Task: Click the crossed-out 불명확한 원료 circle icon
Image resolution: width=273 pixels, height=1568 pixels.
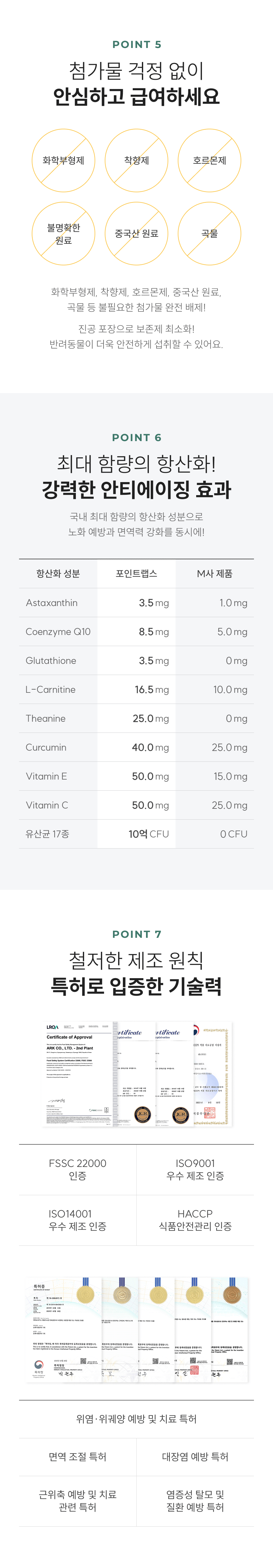Action: point(63,234)
